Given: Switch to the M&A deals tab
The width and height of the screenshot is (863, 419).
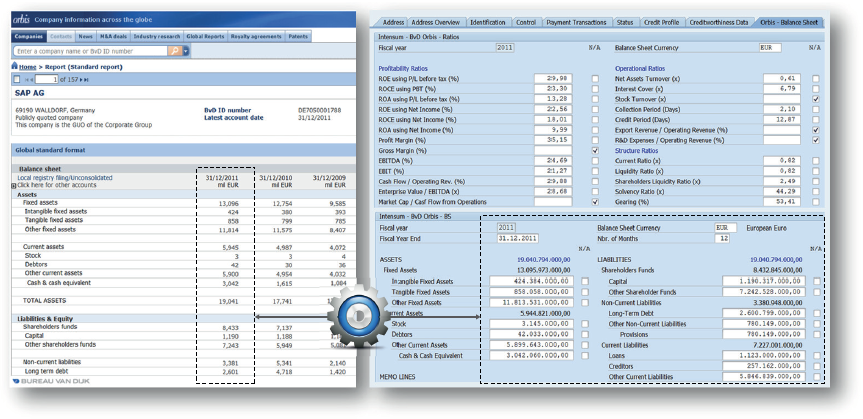Looking at the screenshot, I should click(113, 36).
